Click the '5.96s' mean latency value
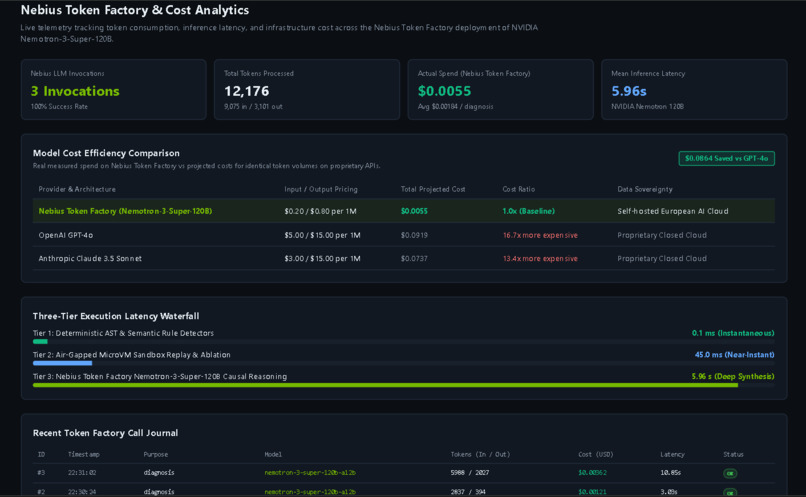The image size is (806, 497). (x=629, y=91)
